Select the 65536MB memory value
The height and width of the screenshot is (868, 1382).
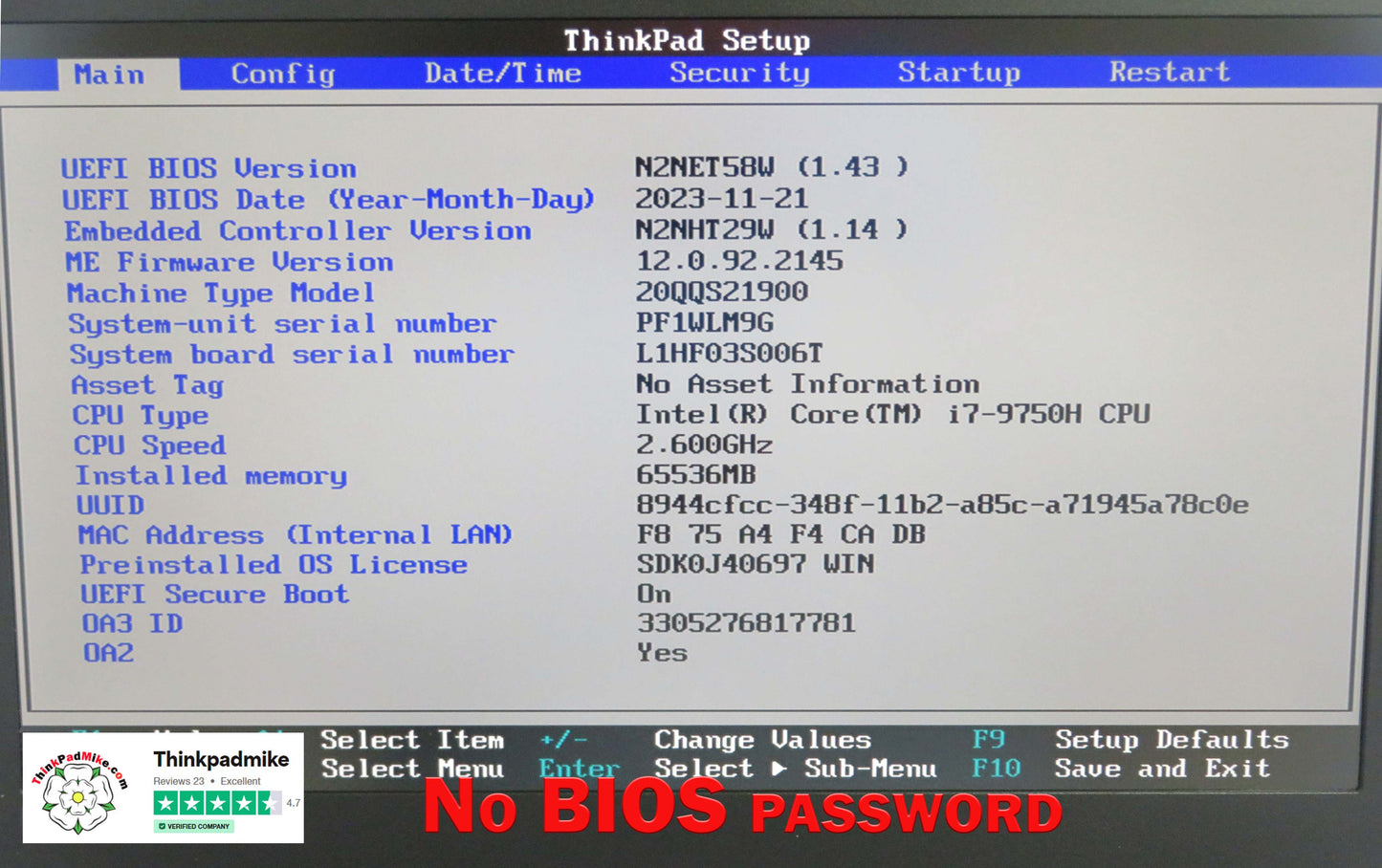[x=696, y=474]
